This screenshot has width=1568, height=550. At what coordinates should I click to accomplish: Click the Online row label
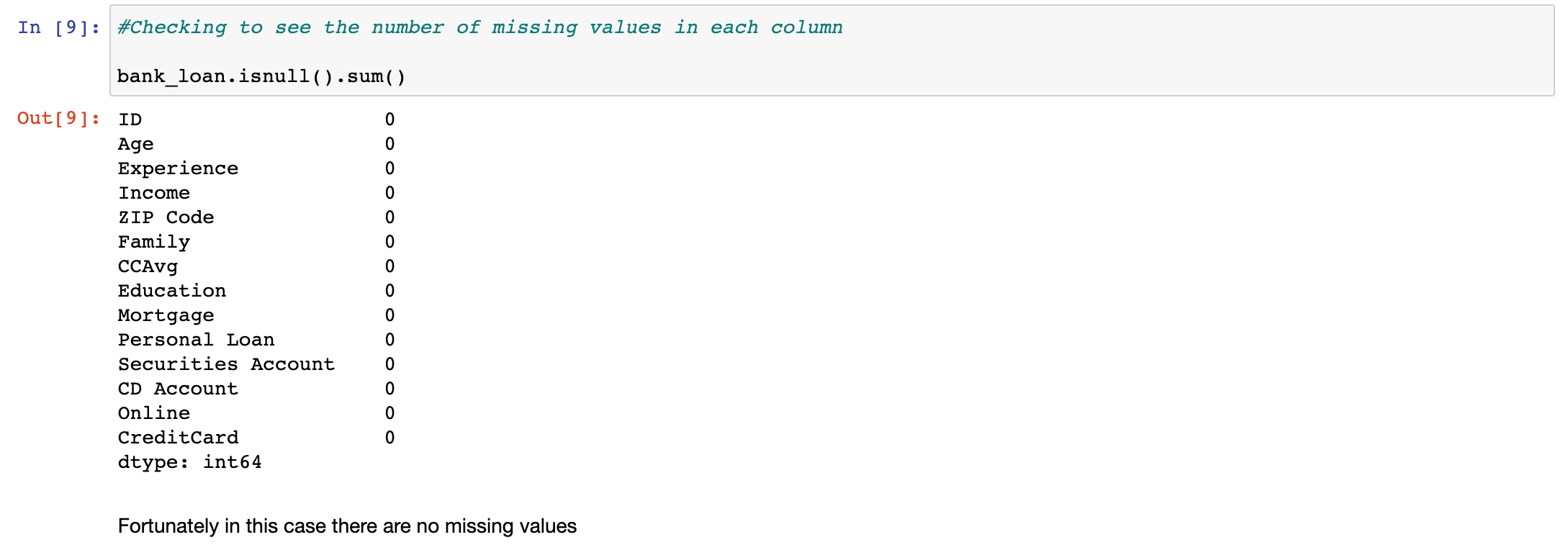coord(154,413)
